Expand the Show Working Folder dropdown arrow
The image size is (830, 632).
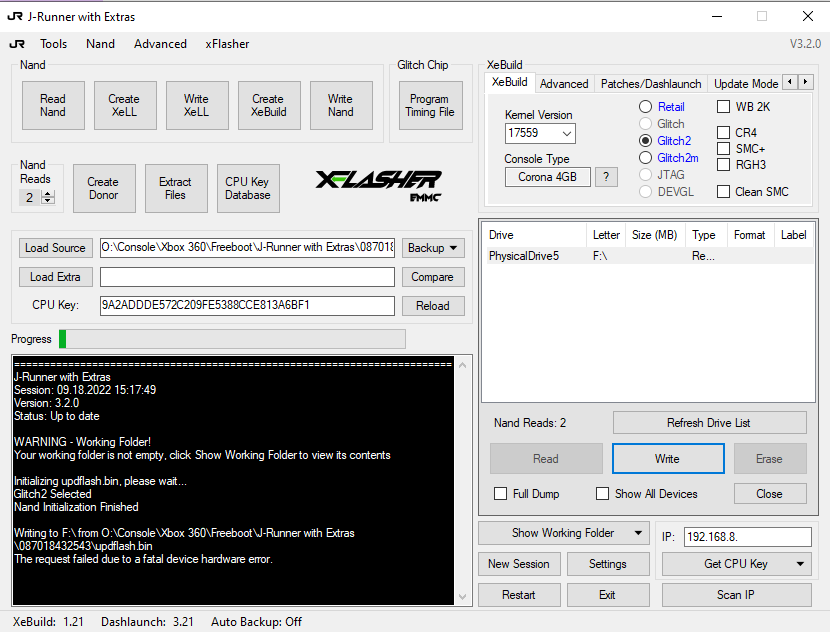[x=638, y=533]
